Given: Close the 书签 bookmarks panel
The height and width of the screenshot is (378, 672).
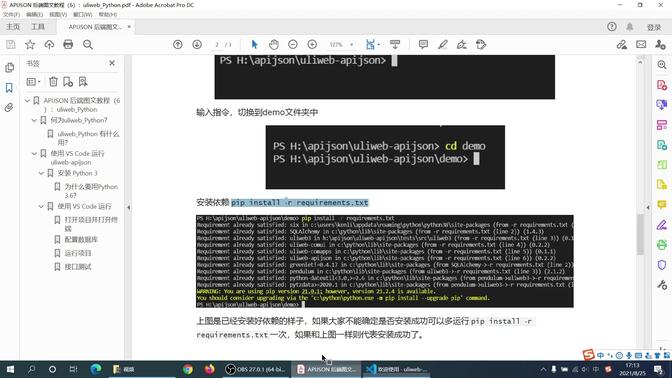Looking at the screenshot, I should coord(112,63).
